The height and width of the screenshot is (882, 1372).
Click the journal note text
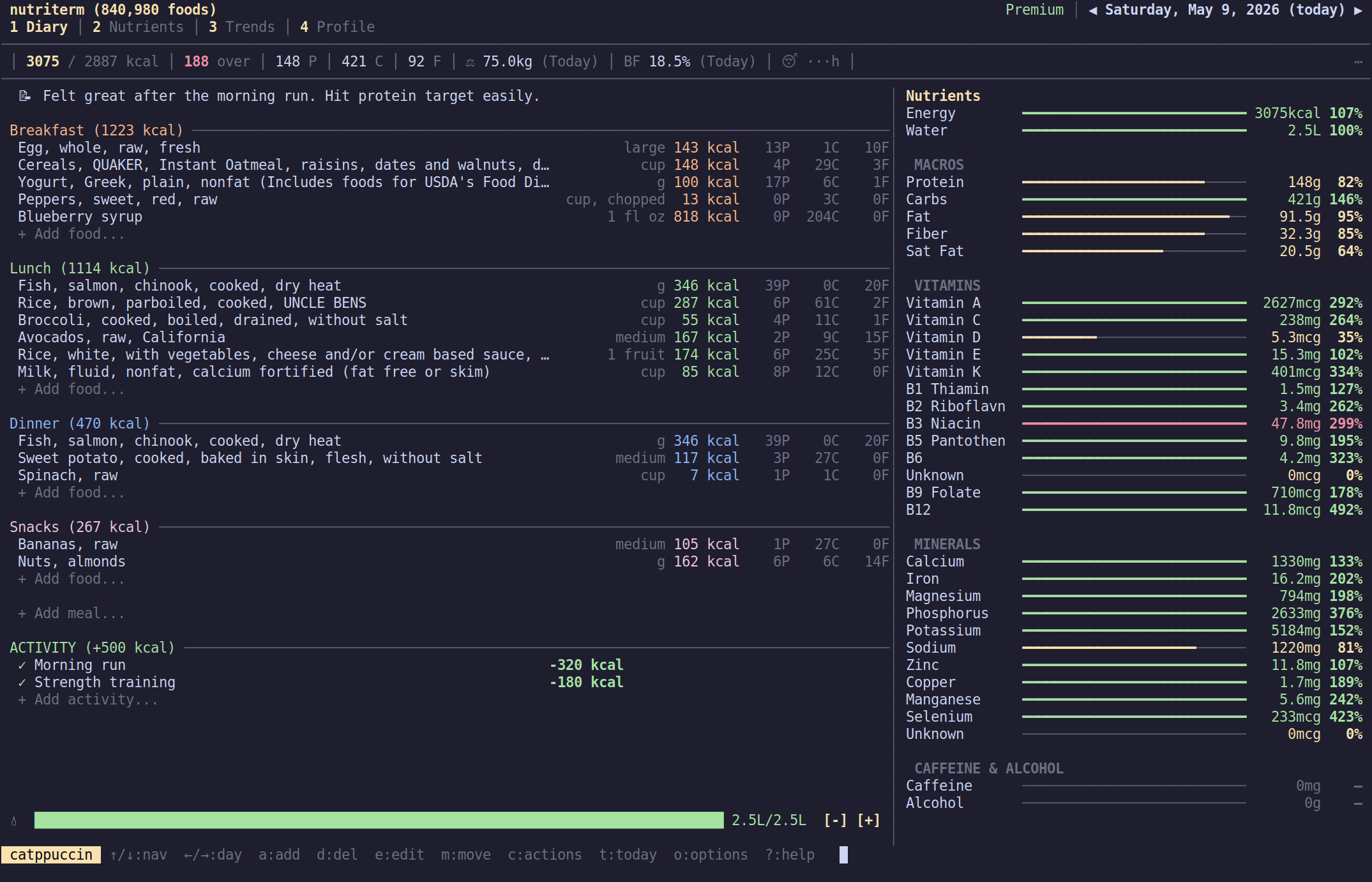291,96
